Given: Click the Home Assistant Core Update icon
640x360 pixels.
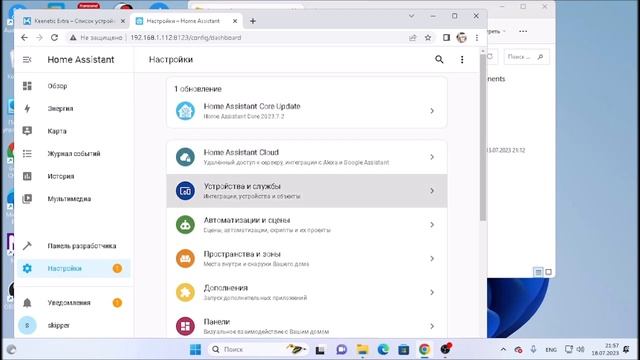Looking at the screenshot, I should click(185, 111).
